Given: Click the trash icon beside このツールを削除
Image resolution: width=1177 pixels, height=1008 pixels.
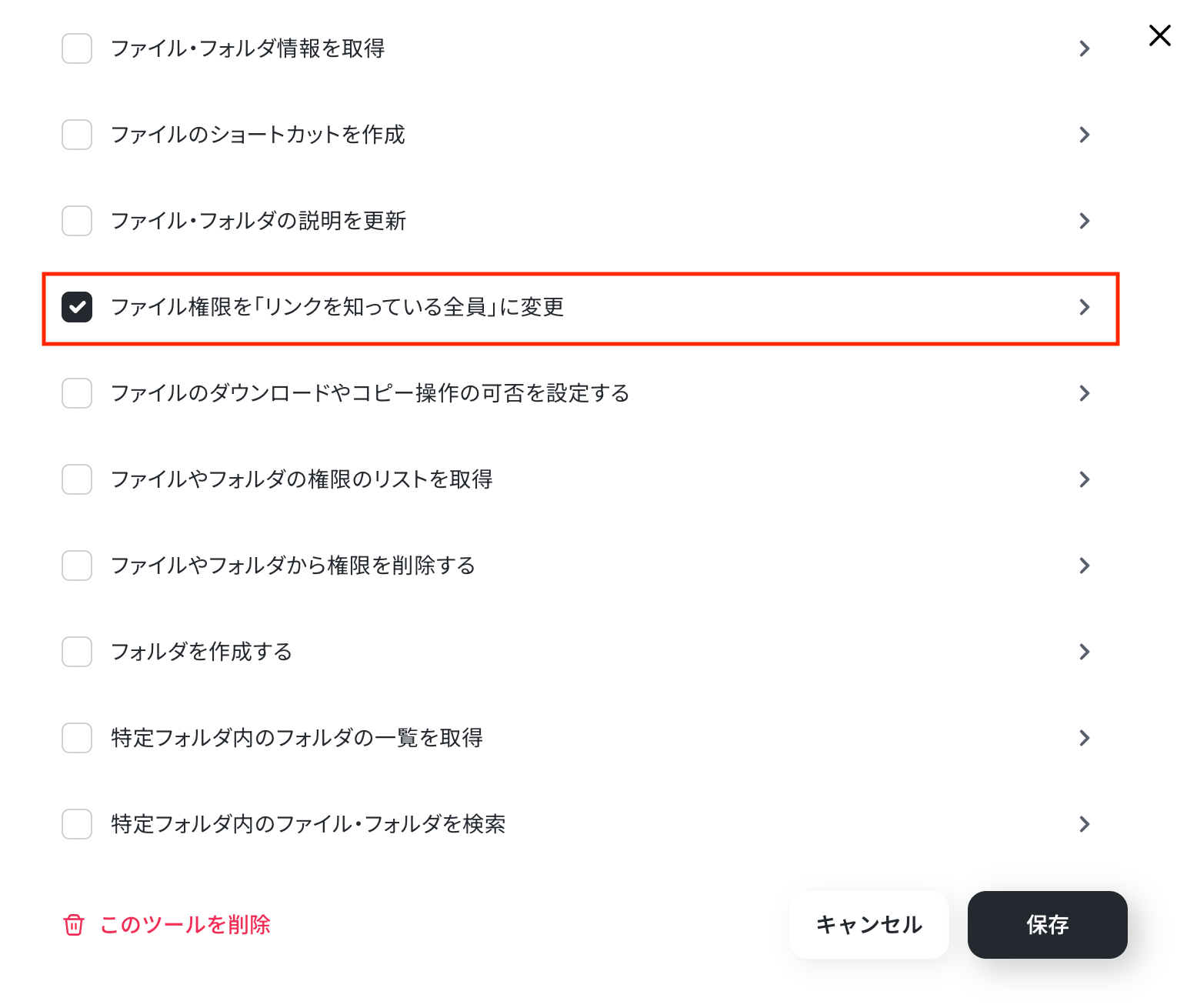Looking at the screenshot, I should point(74,925).
